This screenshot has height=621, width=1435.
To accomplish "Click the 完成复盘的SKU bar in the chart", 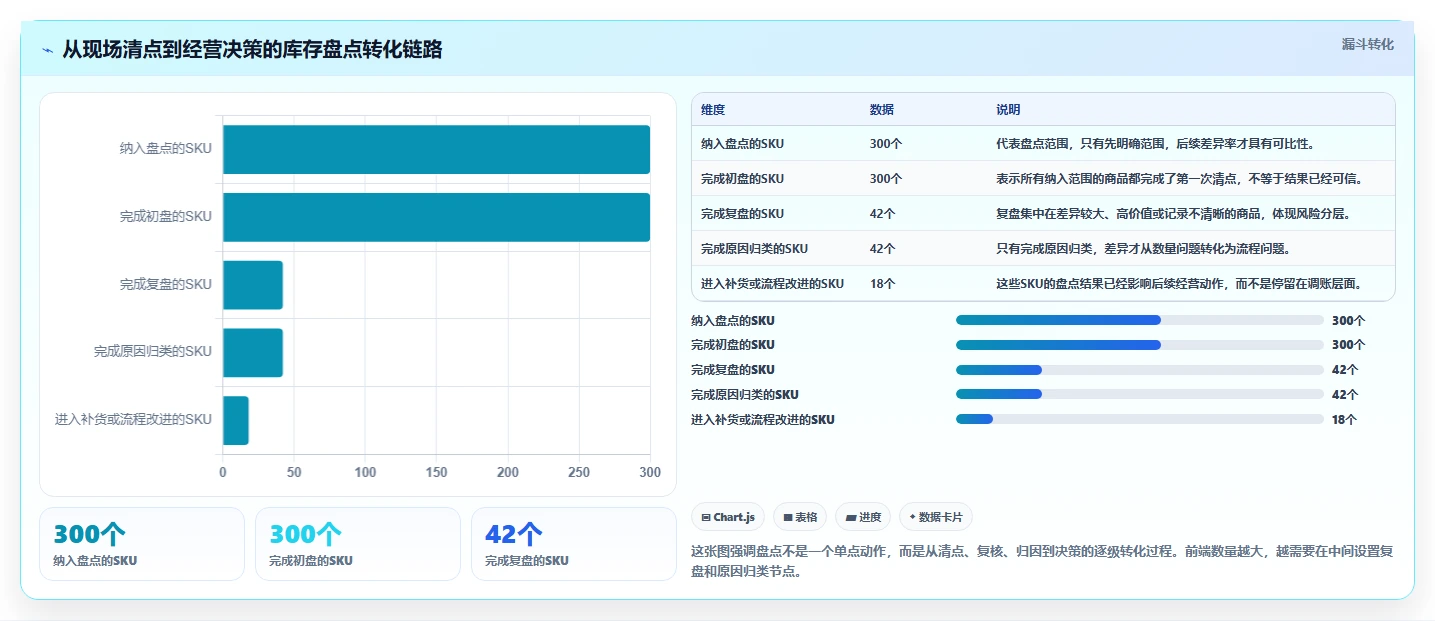I will click(253, 285).
